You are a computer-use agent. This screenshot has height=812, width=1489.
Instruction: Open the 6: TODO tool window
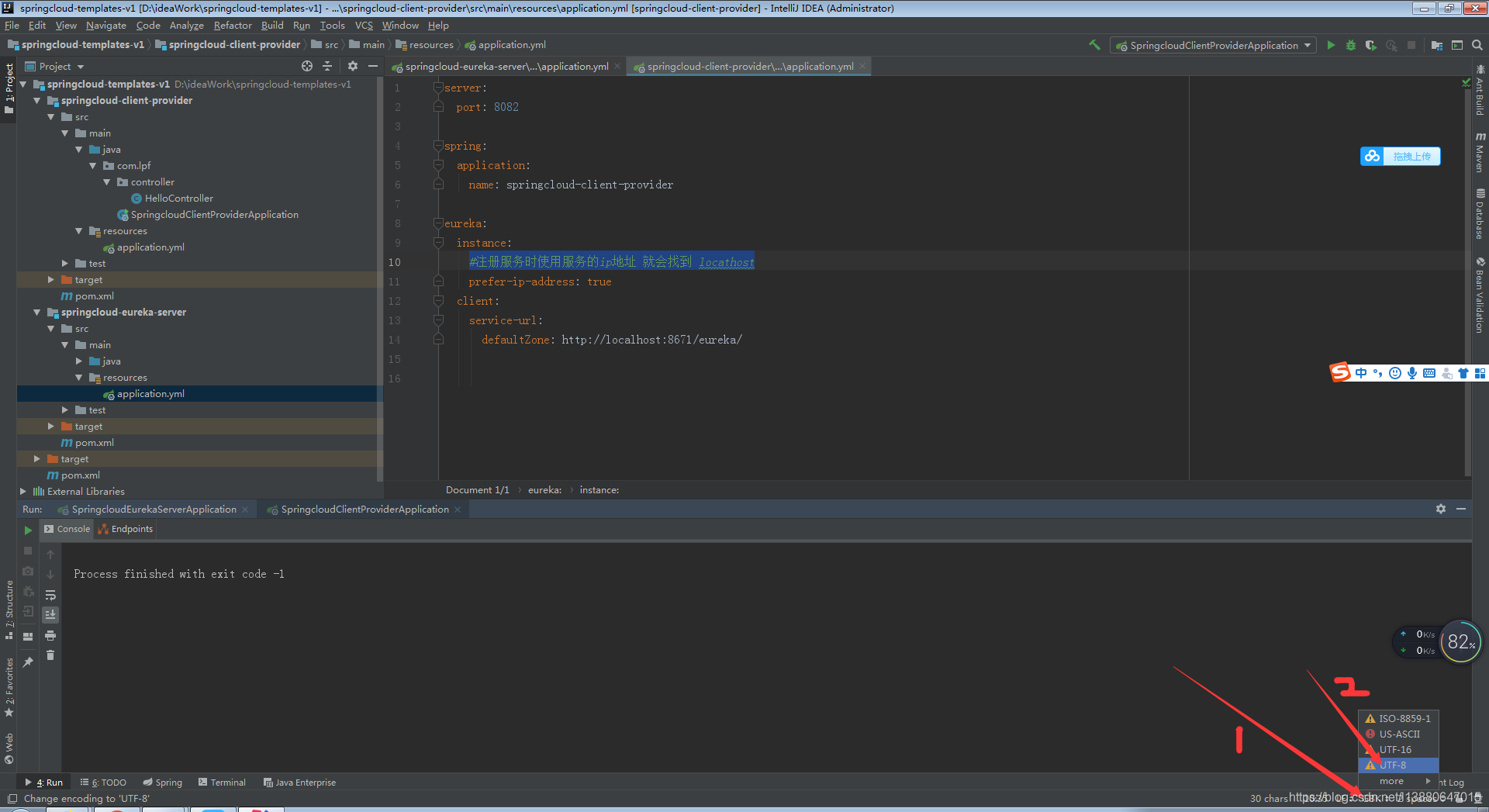(103, 783)
